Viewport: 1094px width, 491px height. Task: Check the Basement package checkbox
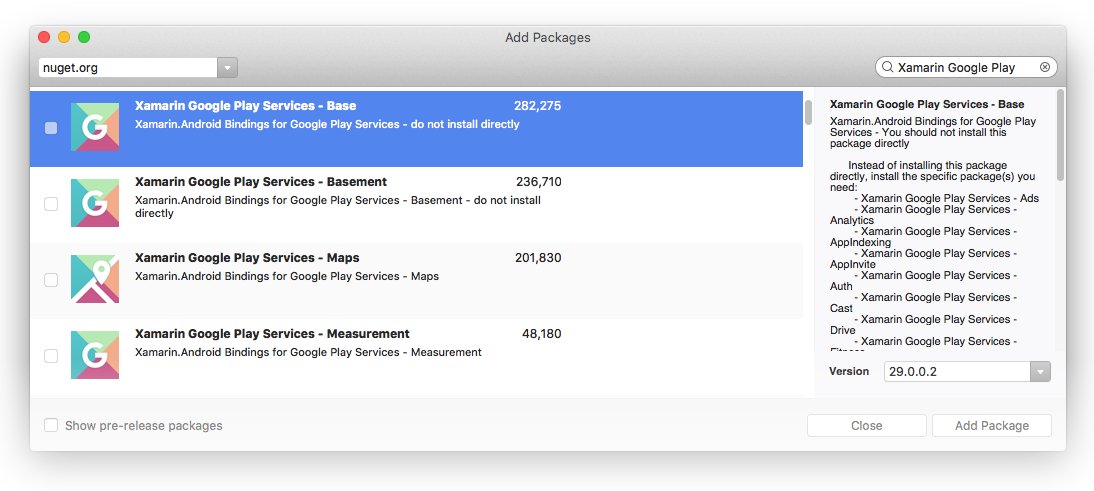coord(51,204)
